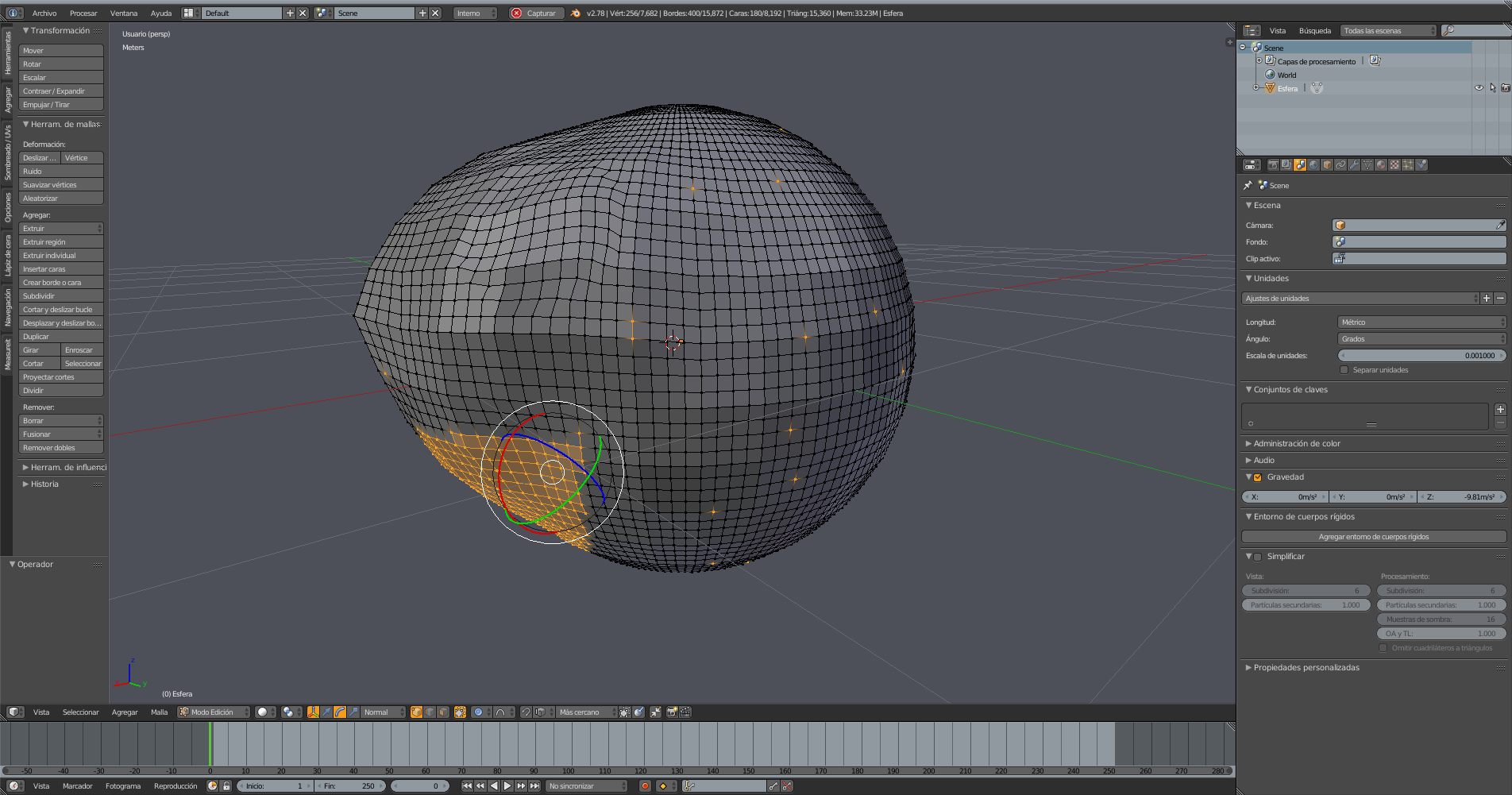Enable the Separar unidades checkbox

click(1344, 370)
